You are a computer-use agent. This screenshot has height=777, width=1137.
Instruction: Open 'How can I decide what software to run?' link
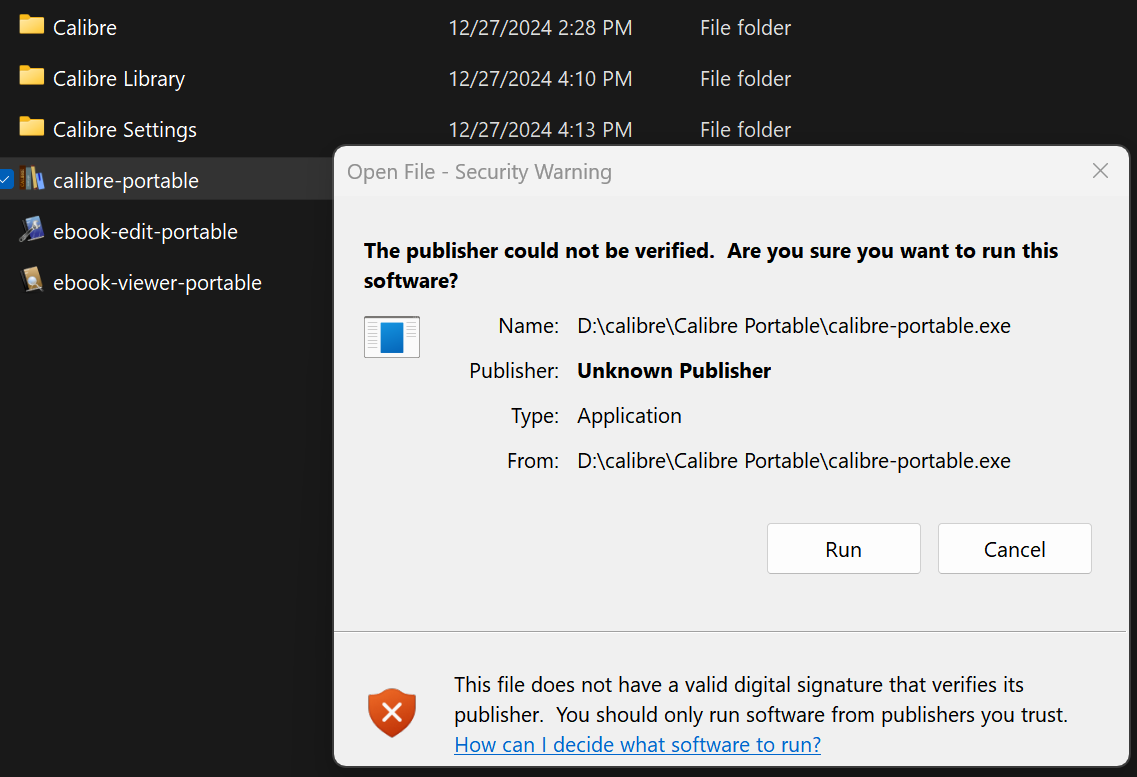coord(637,744)
